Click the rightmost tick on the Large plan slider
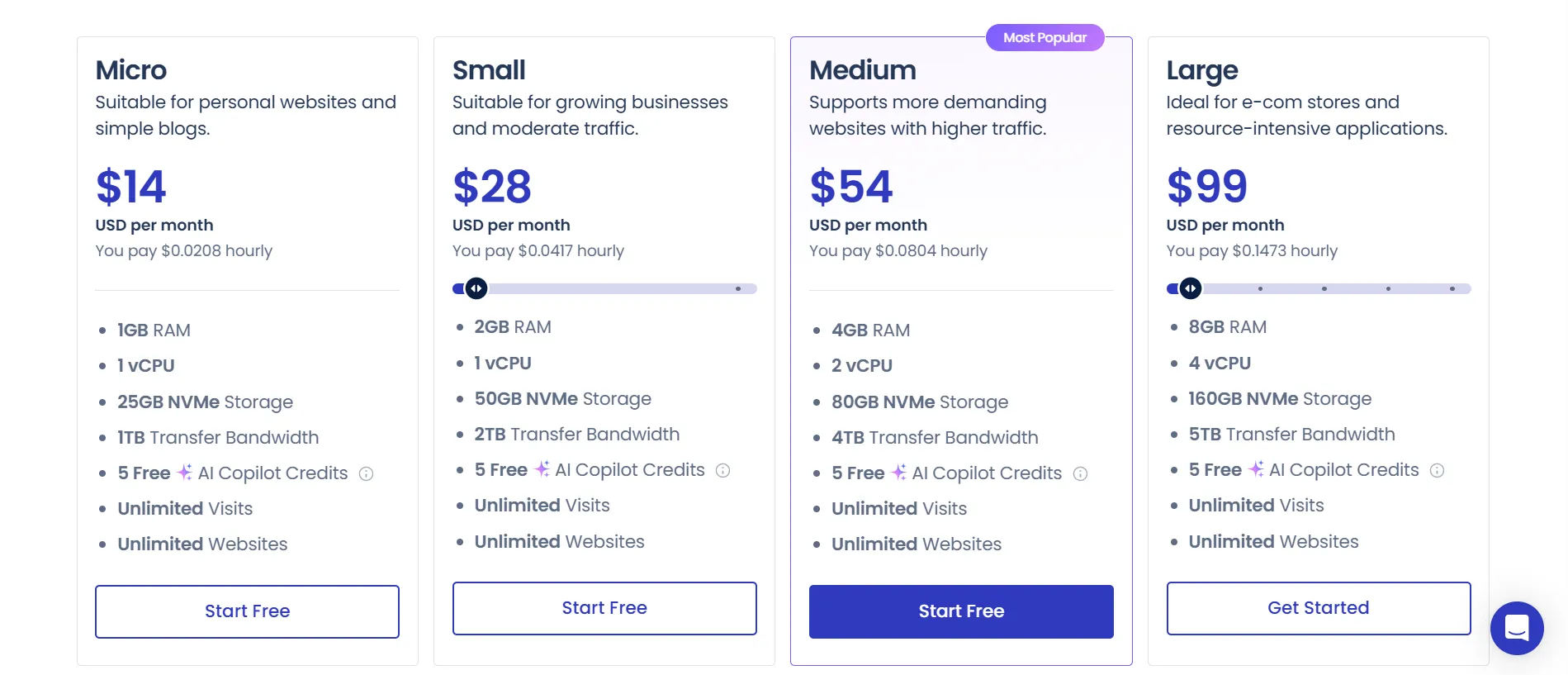Image resolution: width=1568 pixels, height=675 pixels. click(x=1452, y=289)
